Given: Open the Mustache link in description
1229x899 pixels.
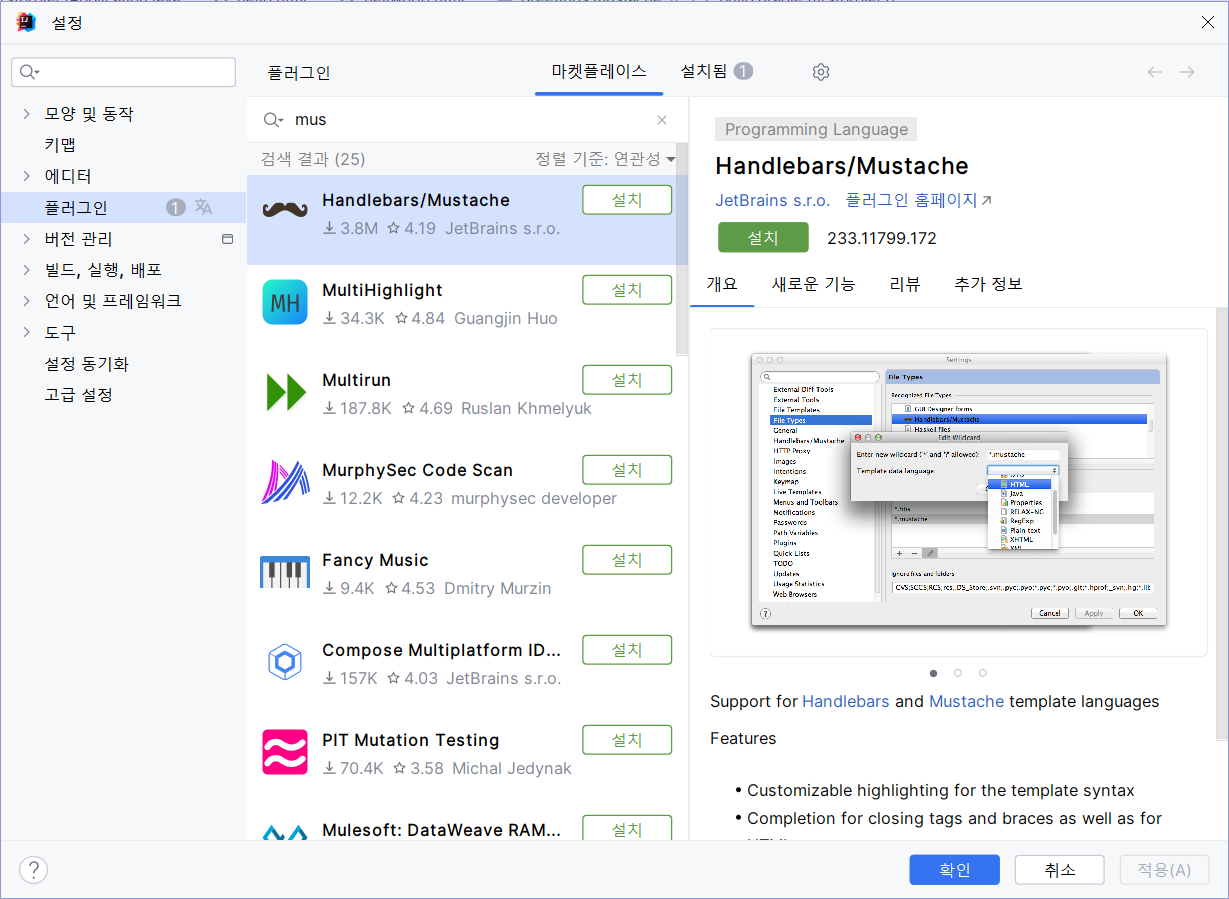Looking at the screenshot, I should coord(966,701).
